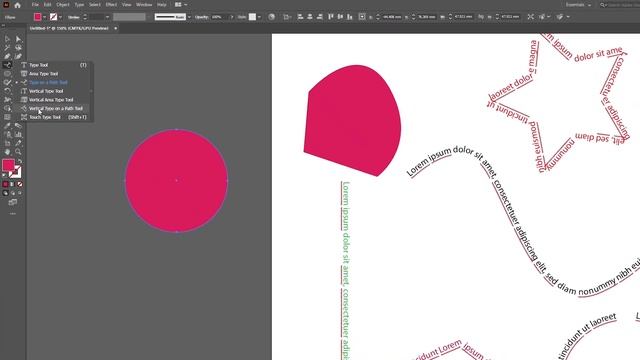
Task: Select the Hand tool
Action: pos(7,152)
